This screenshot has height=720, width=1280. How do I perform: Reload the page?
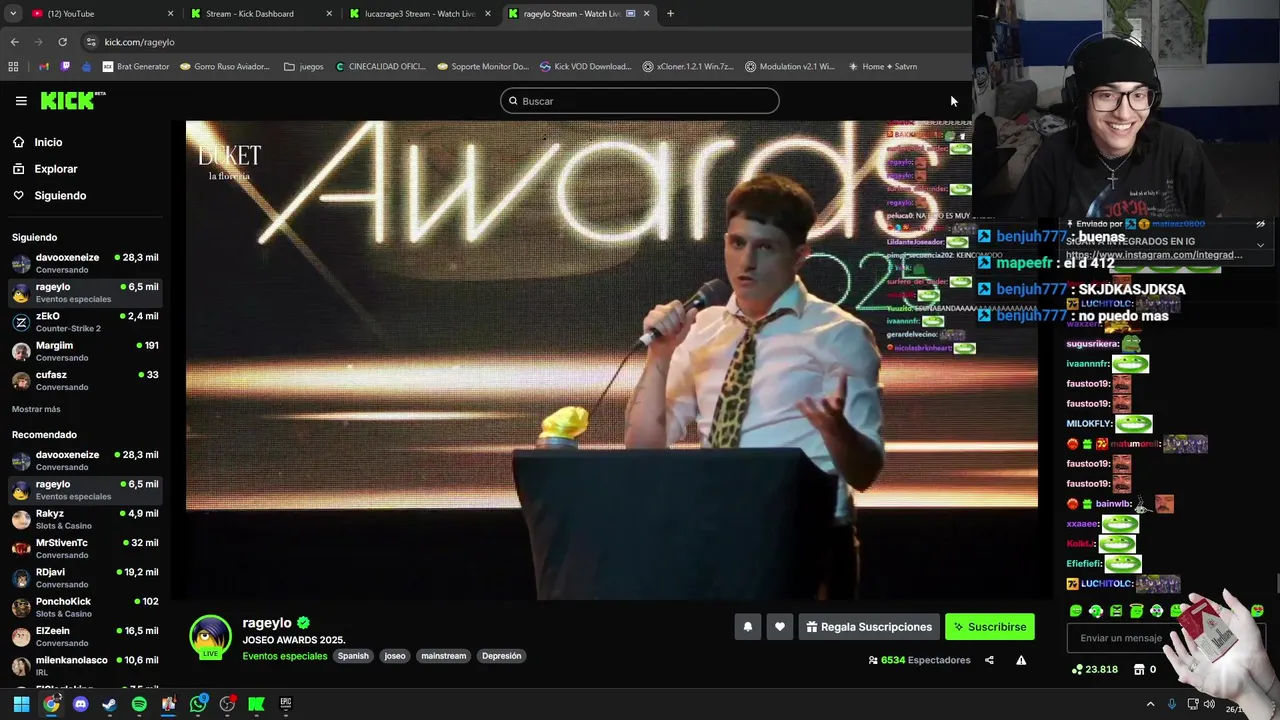(62, 42)
